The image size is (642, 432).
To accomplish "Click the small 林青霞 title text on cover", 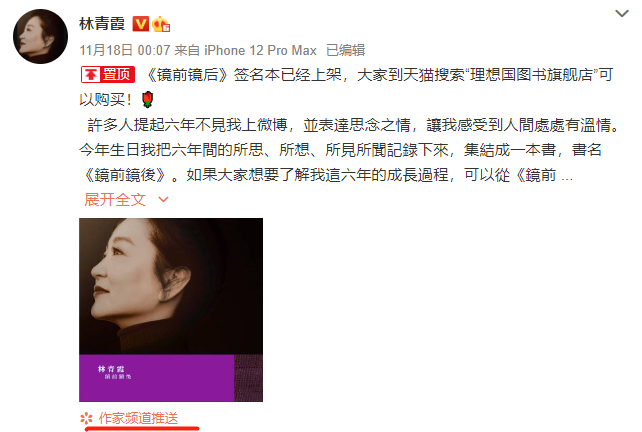I will pyautogui.click(x=111, y=369).
